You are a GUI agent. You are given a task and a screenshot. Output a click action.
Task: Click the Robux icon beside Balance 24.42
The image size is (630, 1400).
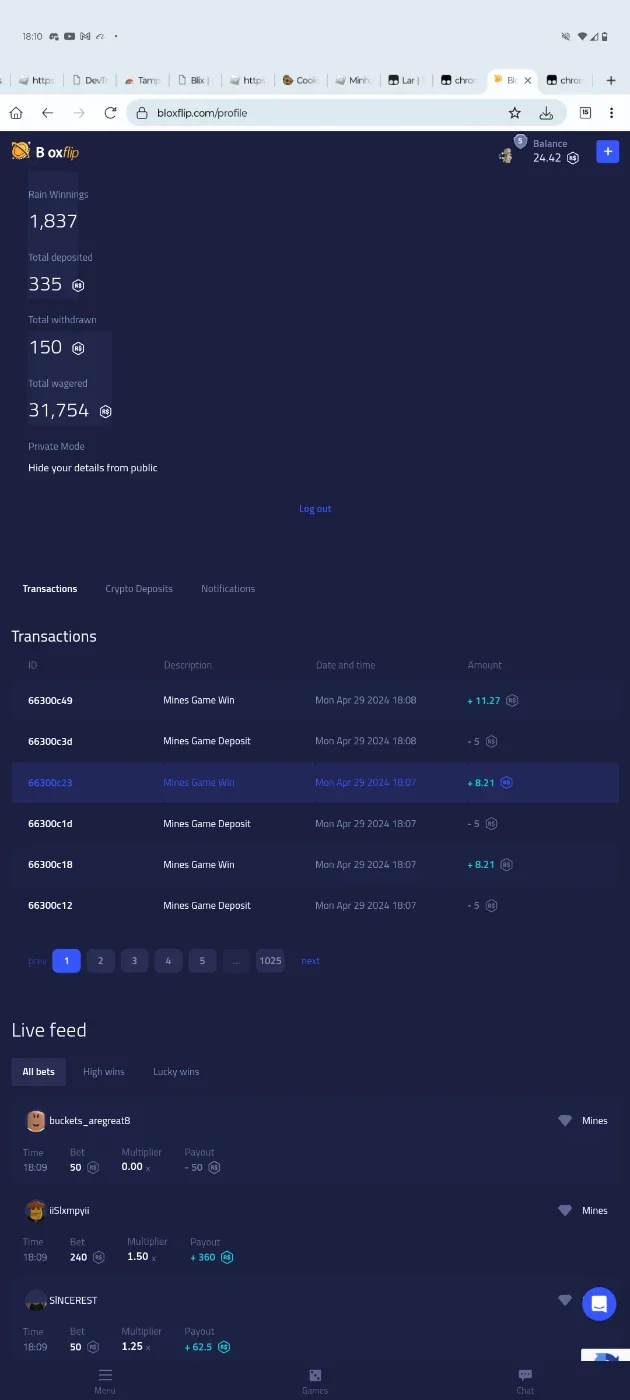coord(573,158)
